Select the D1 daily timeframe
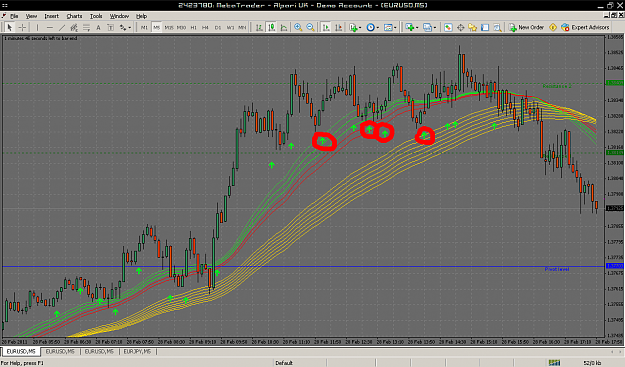 [x=218, y=27]
